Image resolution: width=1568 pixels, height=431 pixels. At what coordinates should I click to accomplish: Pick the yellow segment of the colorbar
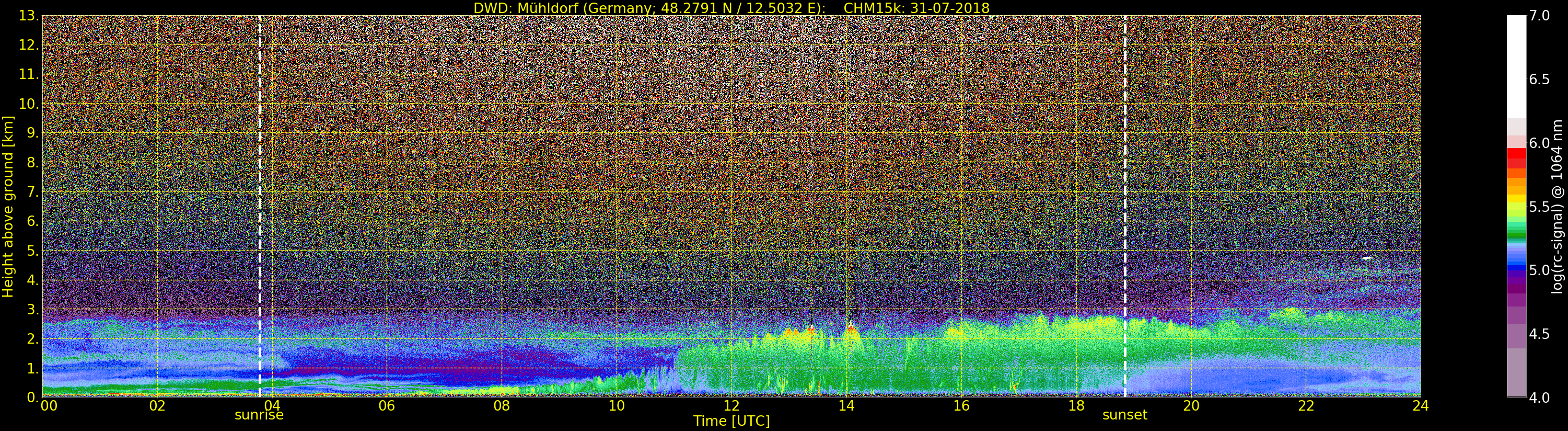pyautogui.click(x=1516, y=198)
